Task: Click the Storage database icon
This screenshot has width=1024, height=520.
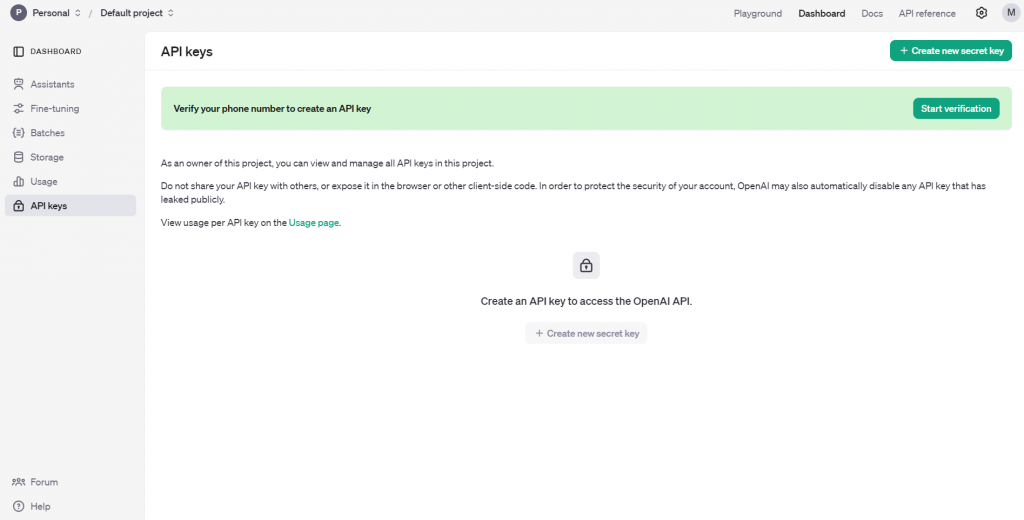Action: [18, 157]
